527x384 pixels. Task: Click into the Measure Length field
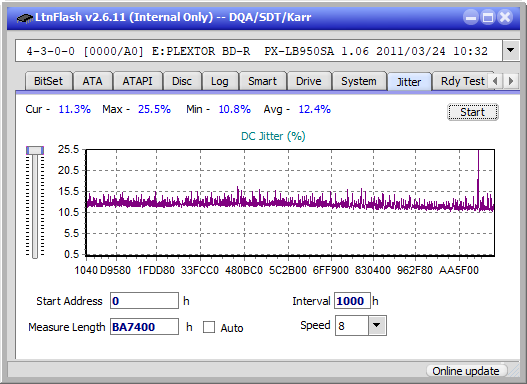[145, 327]
